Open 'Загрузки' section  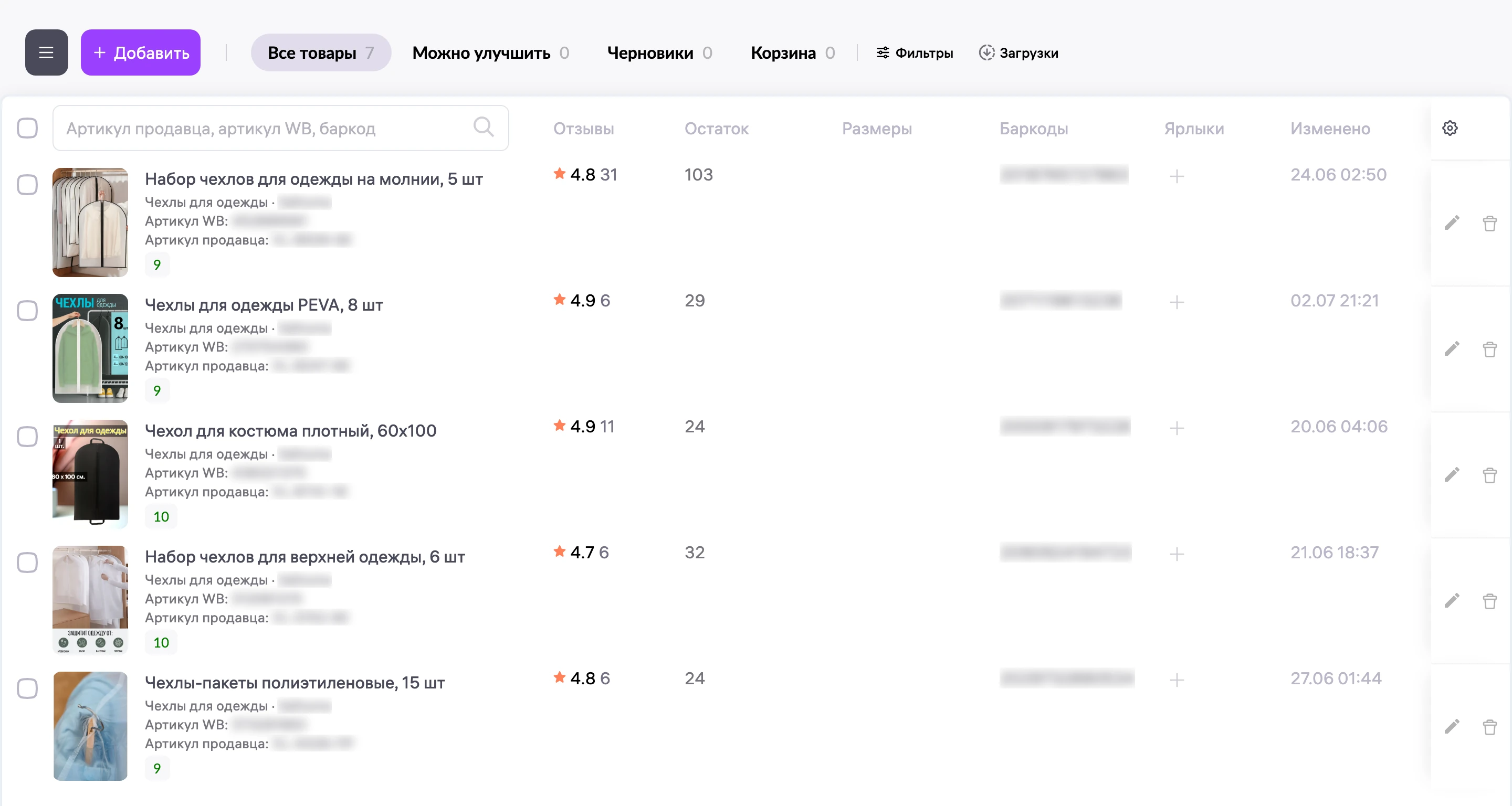(x=1018, y=53)
